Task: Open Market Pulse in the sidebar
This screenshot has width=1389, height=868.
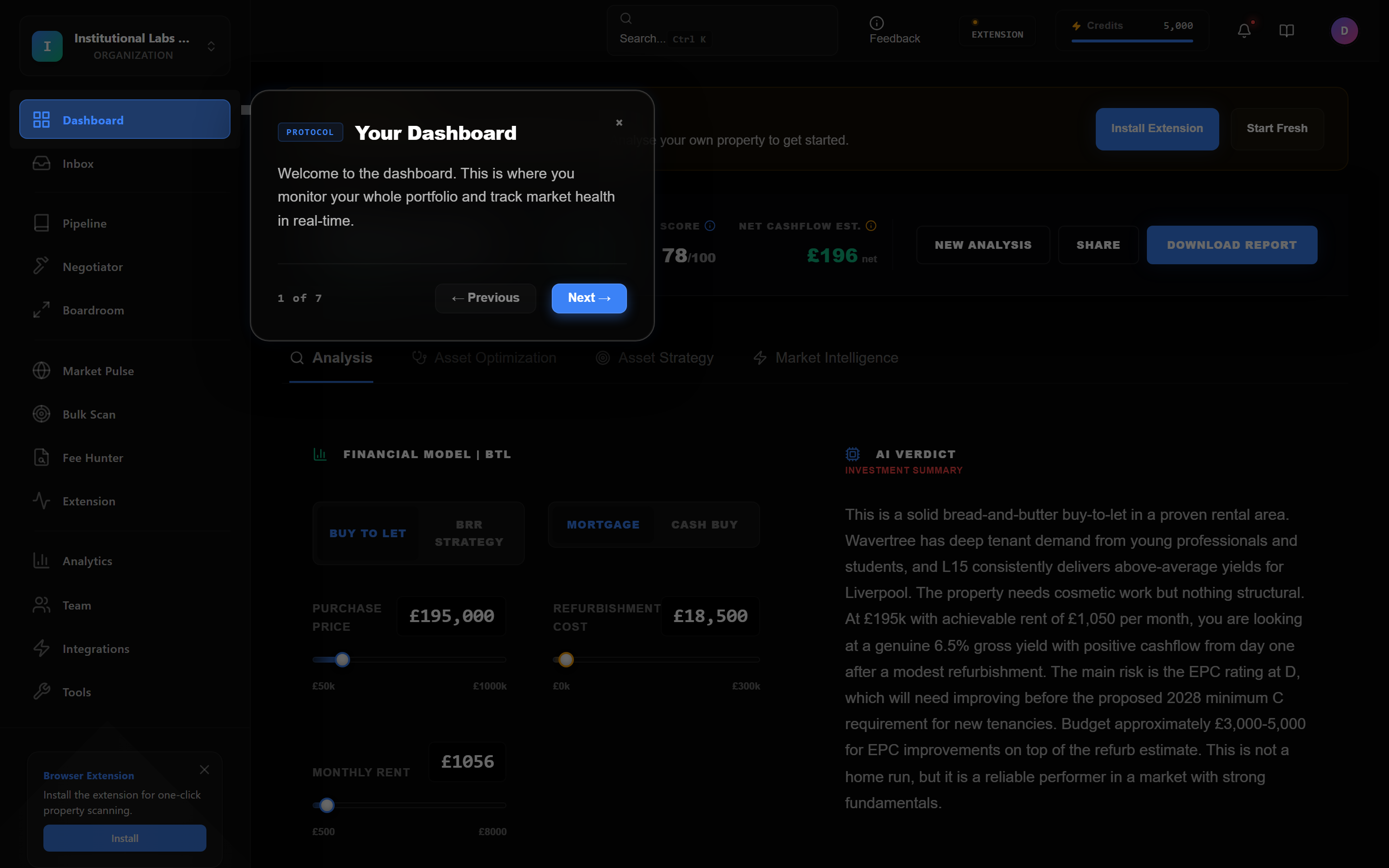Action: click(x=124, y=371)
